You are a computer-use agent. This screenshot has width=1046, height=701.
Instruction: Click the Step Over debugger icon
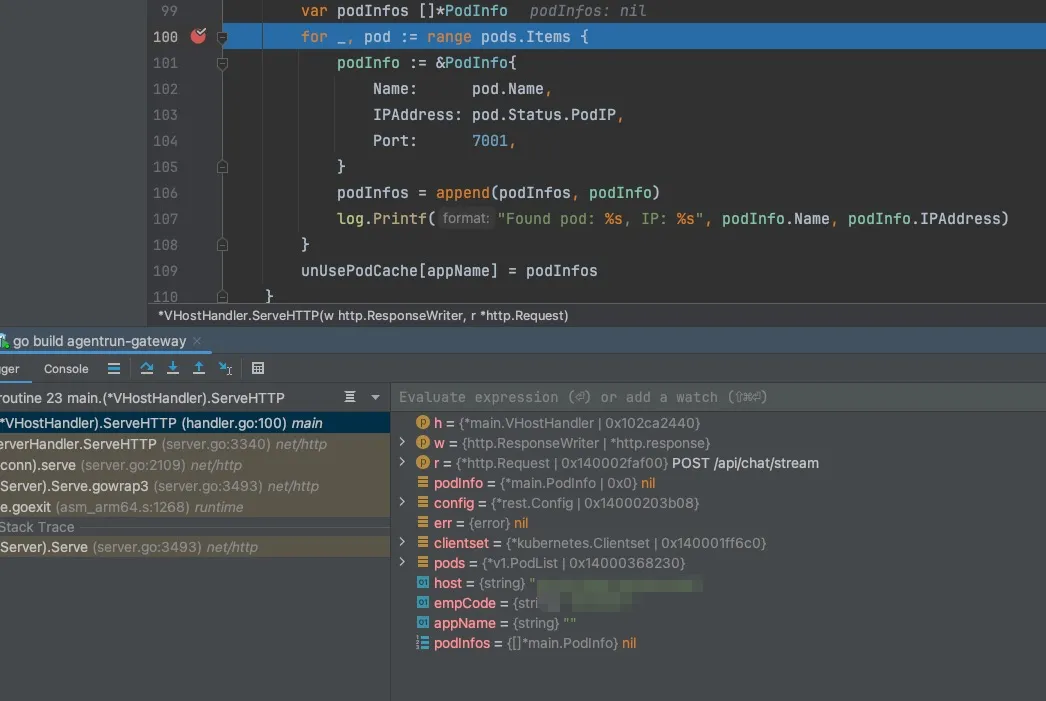[147, 369]
